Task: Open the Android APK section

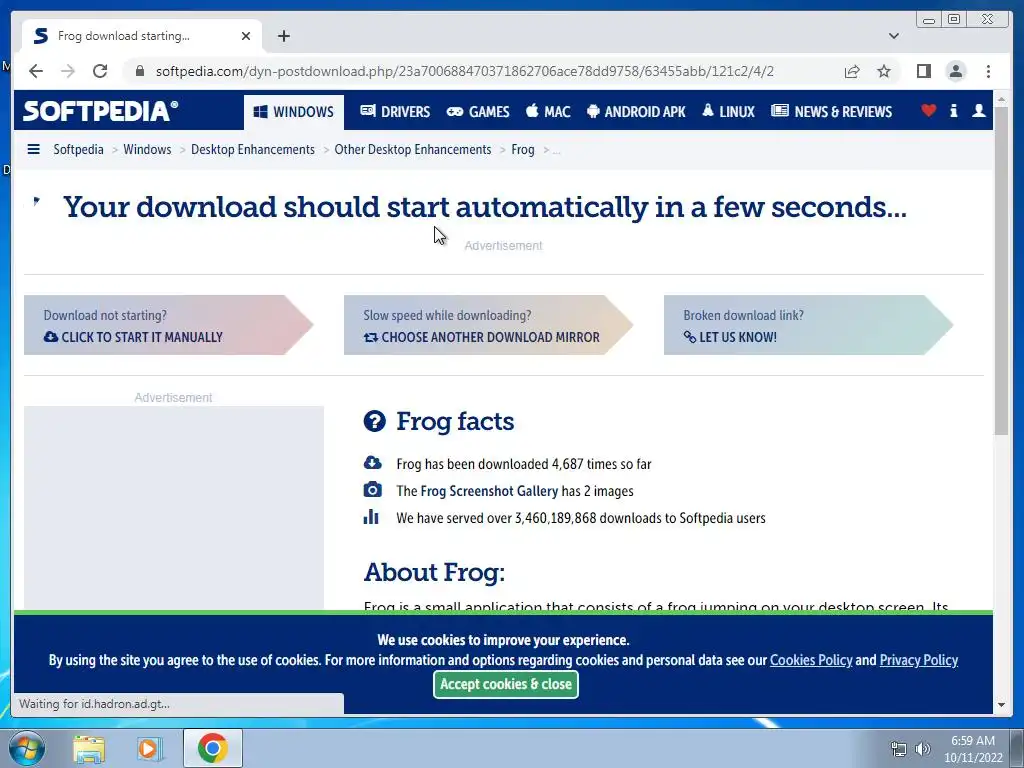Action: coord(636,112)
